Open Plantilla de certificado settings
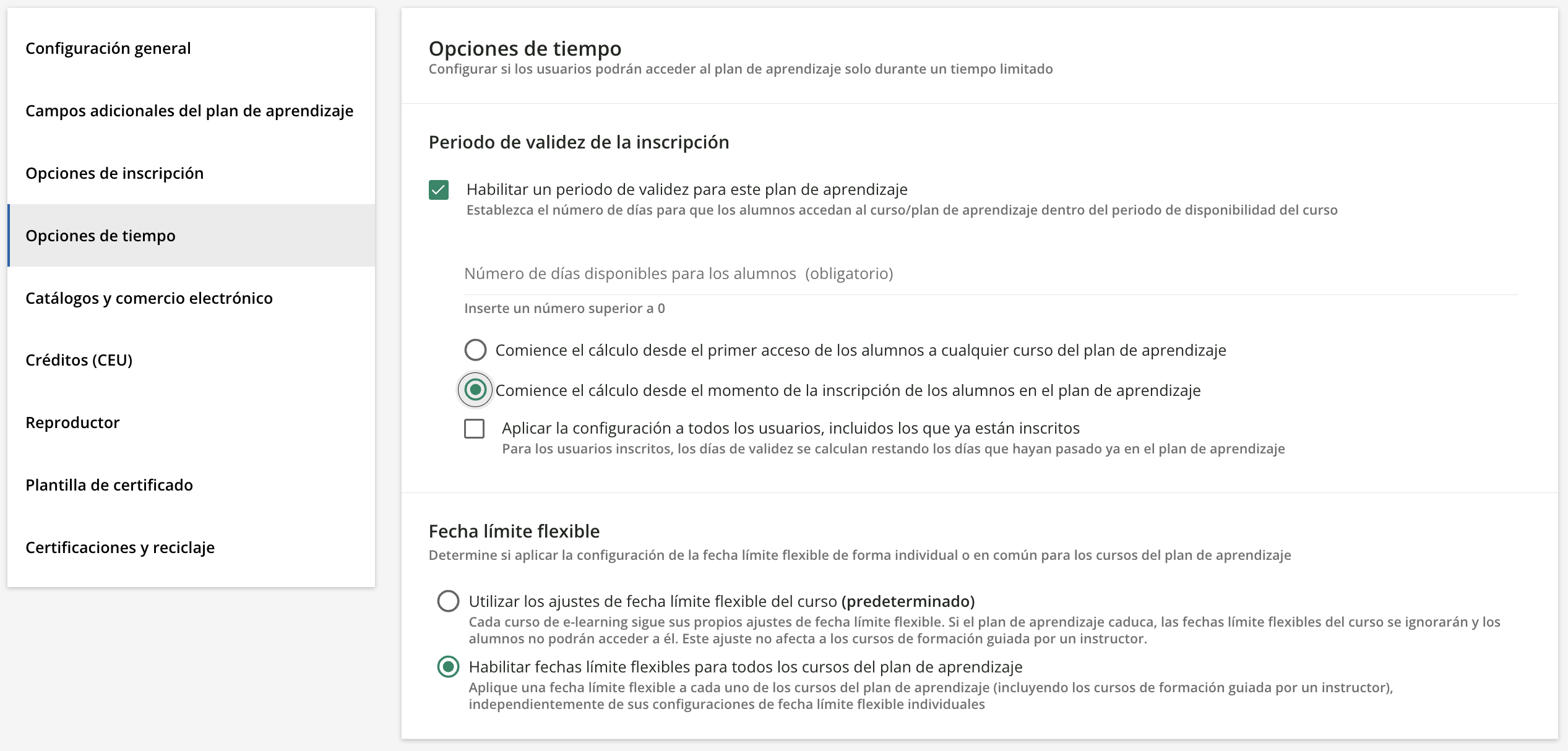 click(x=109, y=485)
